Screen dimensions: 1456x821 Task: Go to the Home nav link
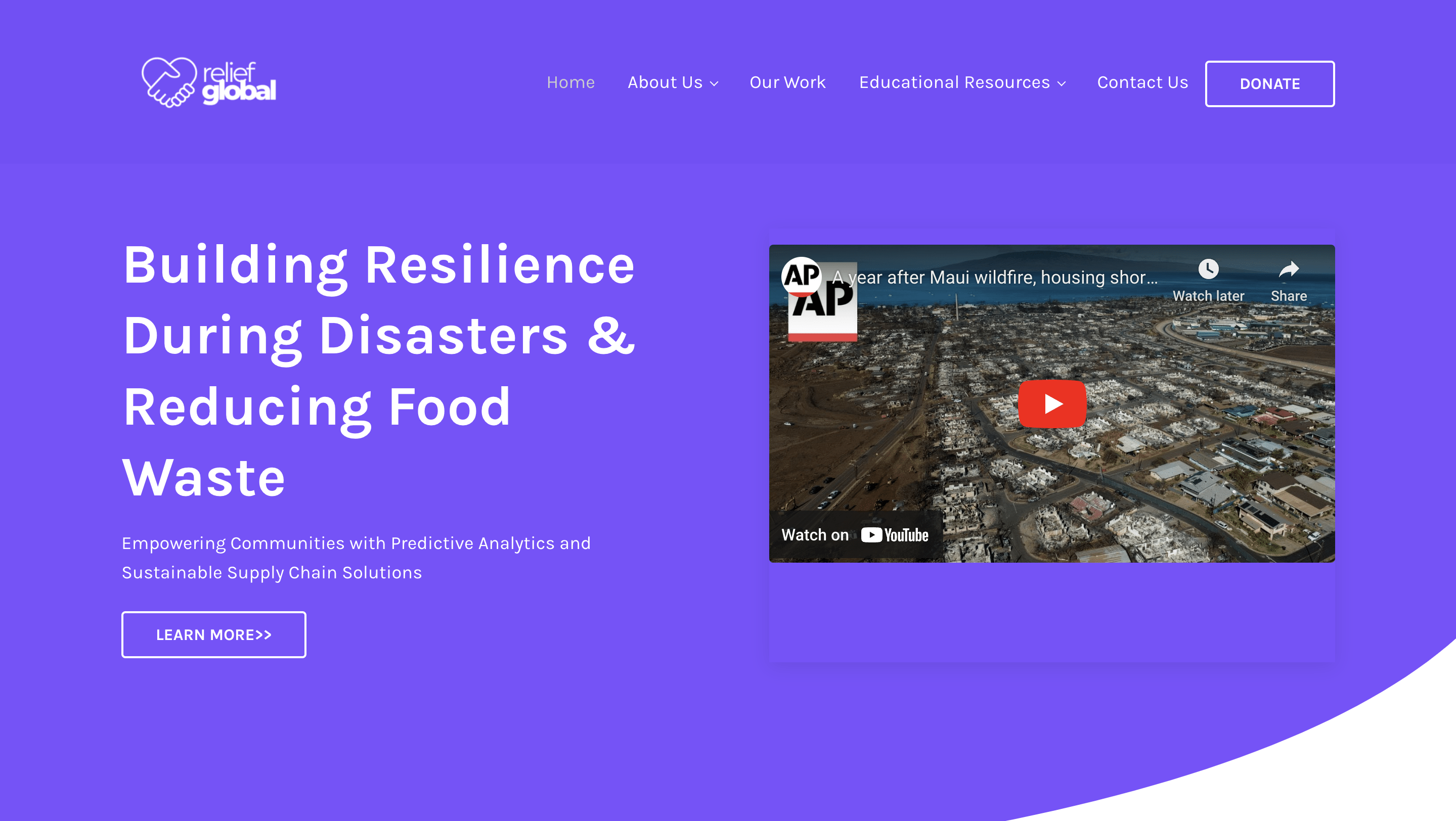coord(570,82)
